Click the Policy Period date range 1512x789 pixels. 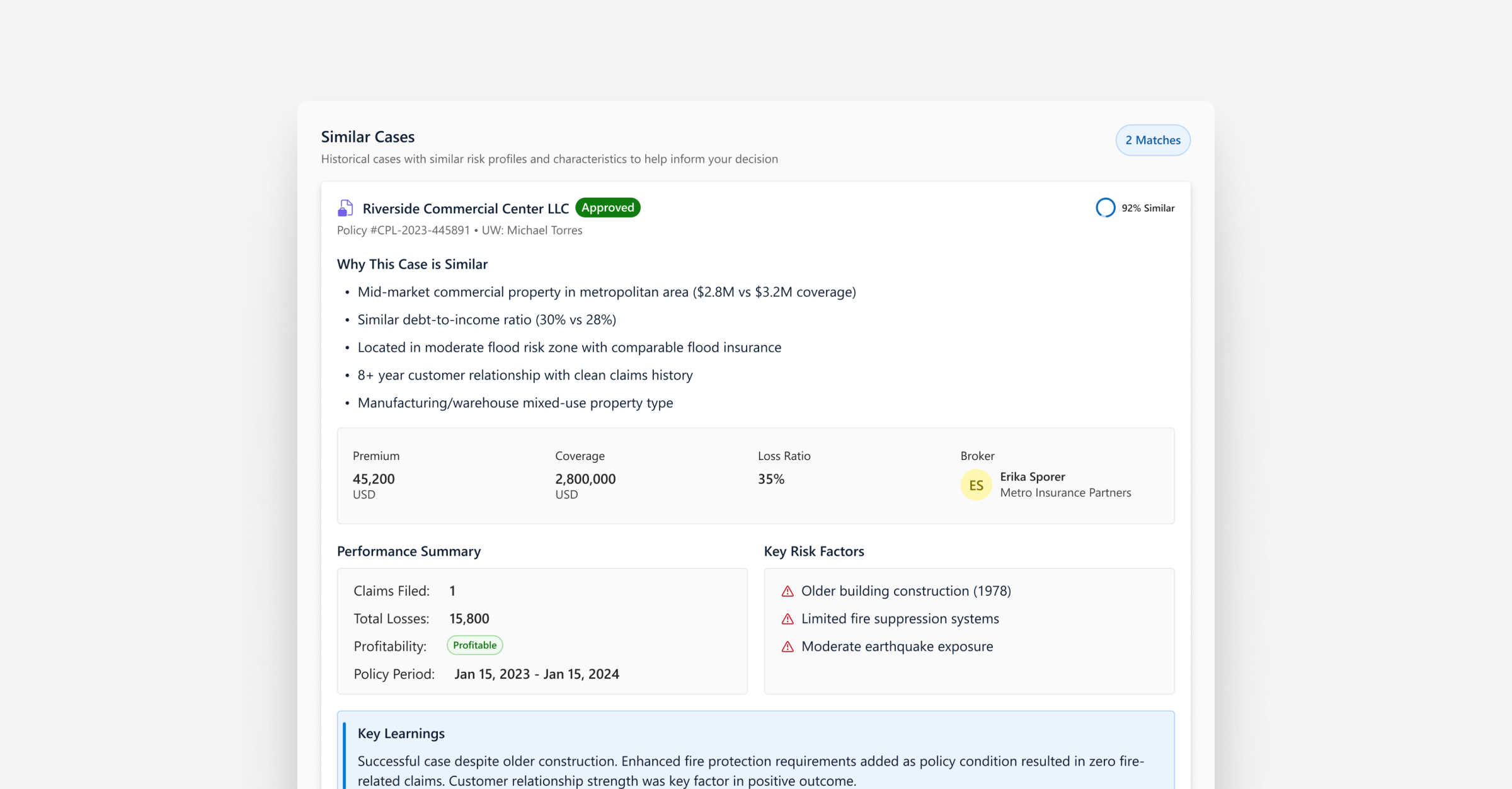coord(536,674)
